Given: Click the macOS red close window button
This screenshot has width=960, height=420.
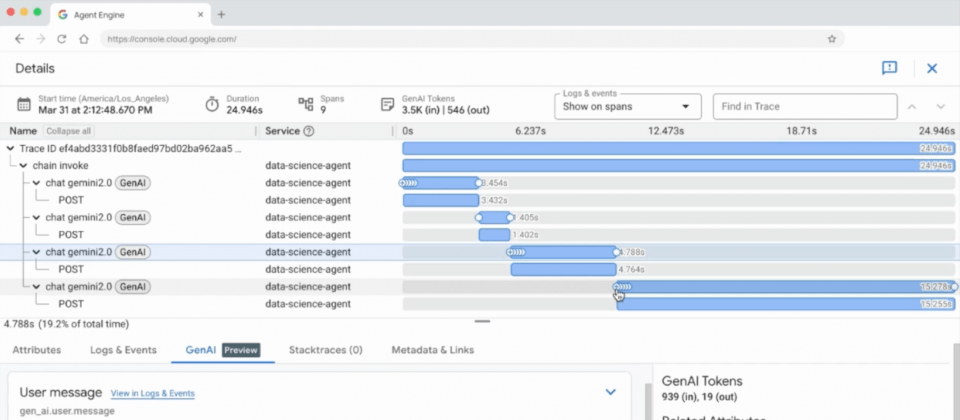Looking at the screenshot, I should [x=10, y=12].
